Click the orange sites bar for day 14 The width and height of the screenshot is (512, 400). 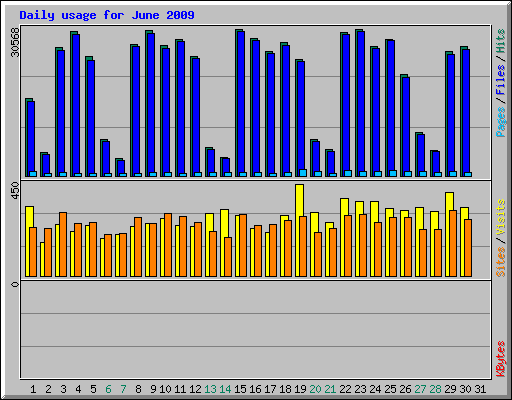pos(228,257)
